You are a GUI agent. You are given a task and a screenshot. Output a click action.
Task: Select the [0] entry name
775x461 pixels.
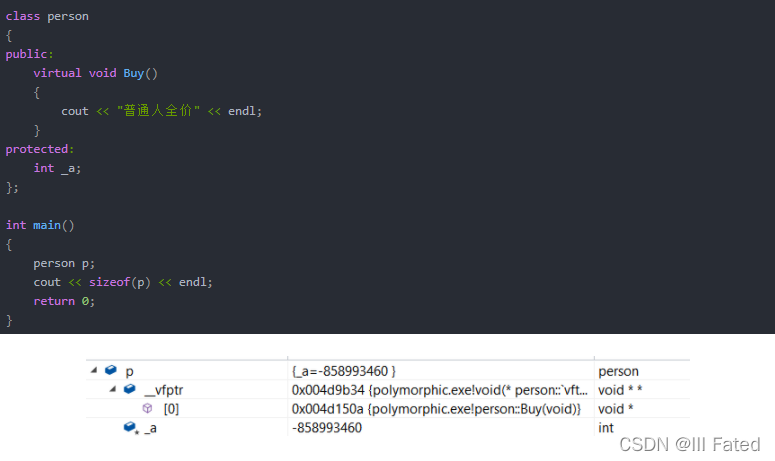coord(171,409)
